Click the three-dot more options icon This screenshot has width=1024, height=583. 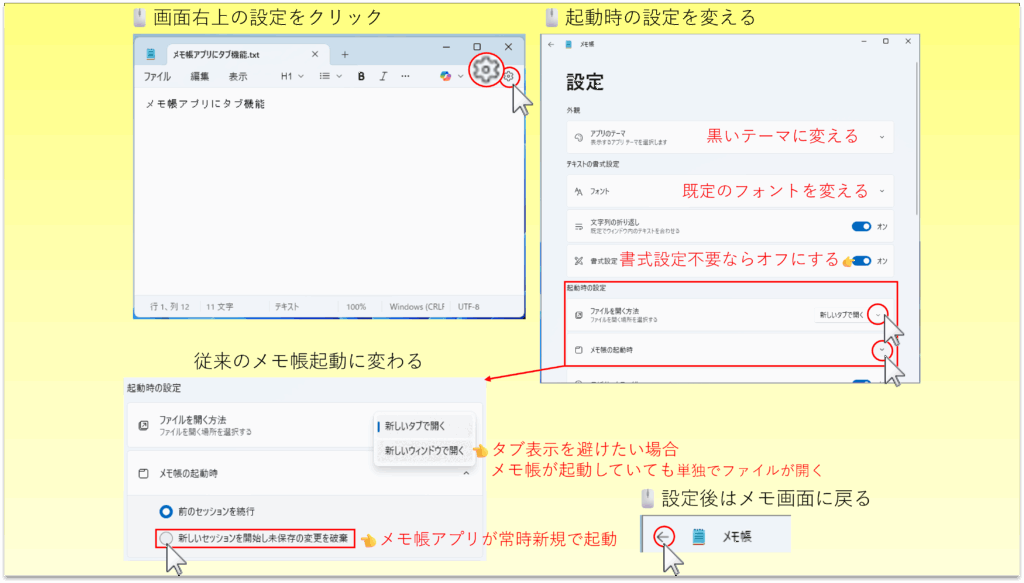(405, 76)
